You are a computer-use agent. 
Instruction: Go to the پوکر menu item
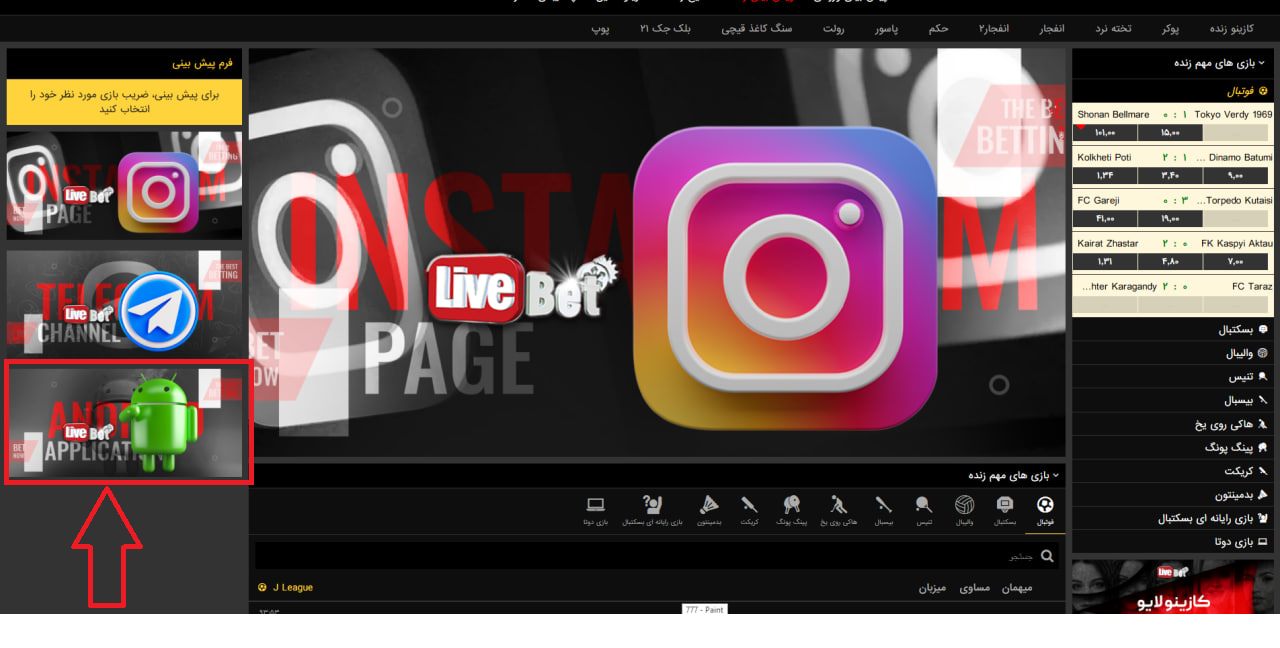[1170, 29]
